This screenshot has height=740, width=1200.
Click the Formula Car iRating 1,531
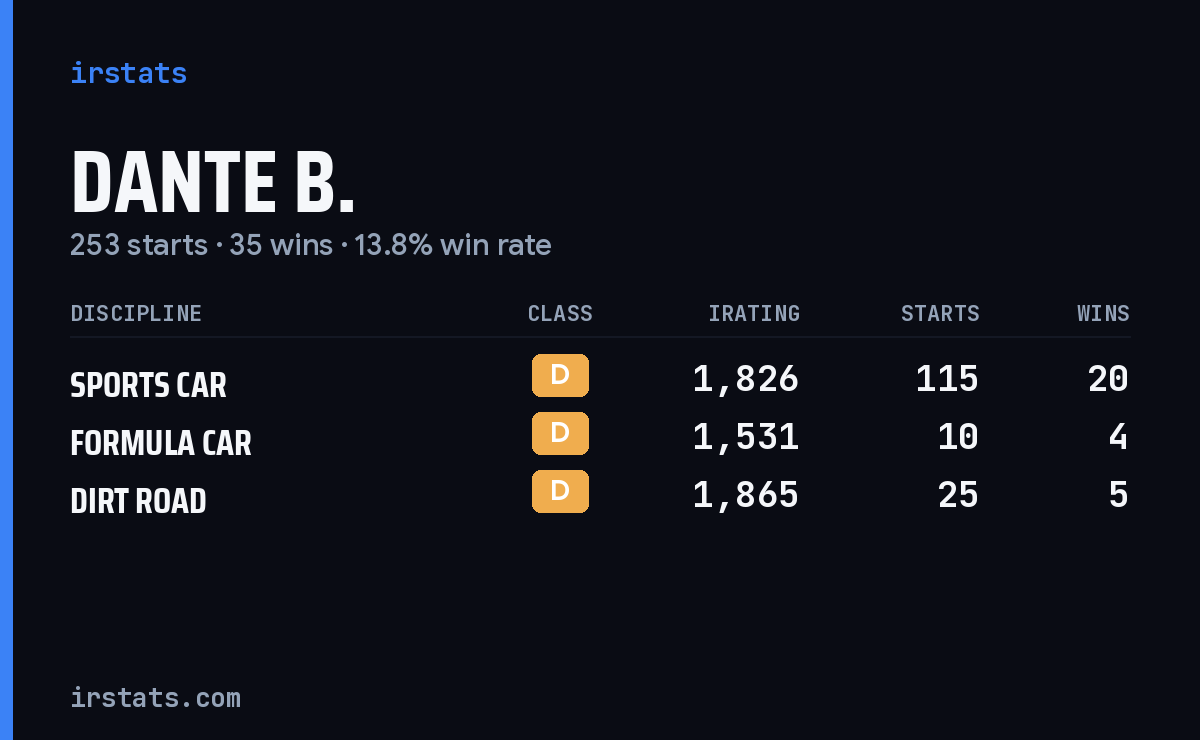[x=746, y=437]
